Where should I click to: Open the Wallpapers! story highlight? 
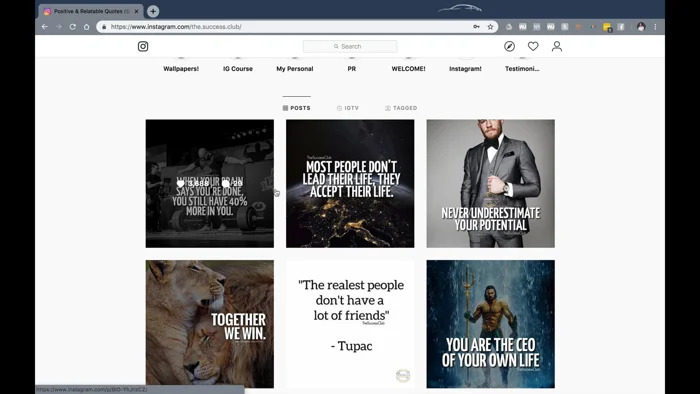click(x=181, y=69)
